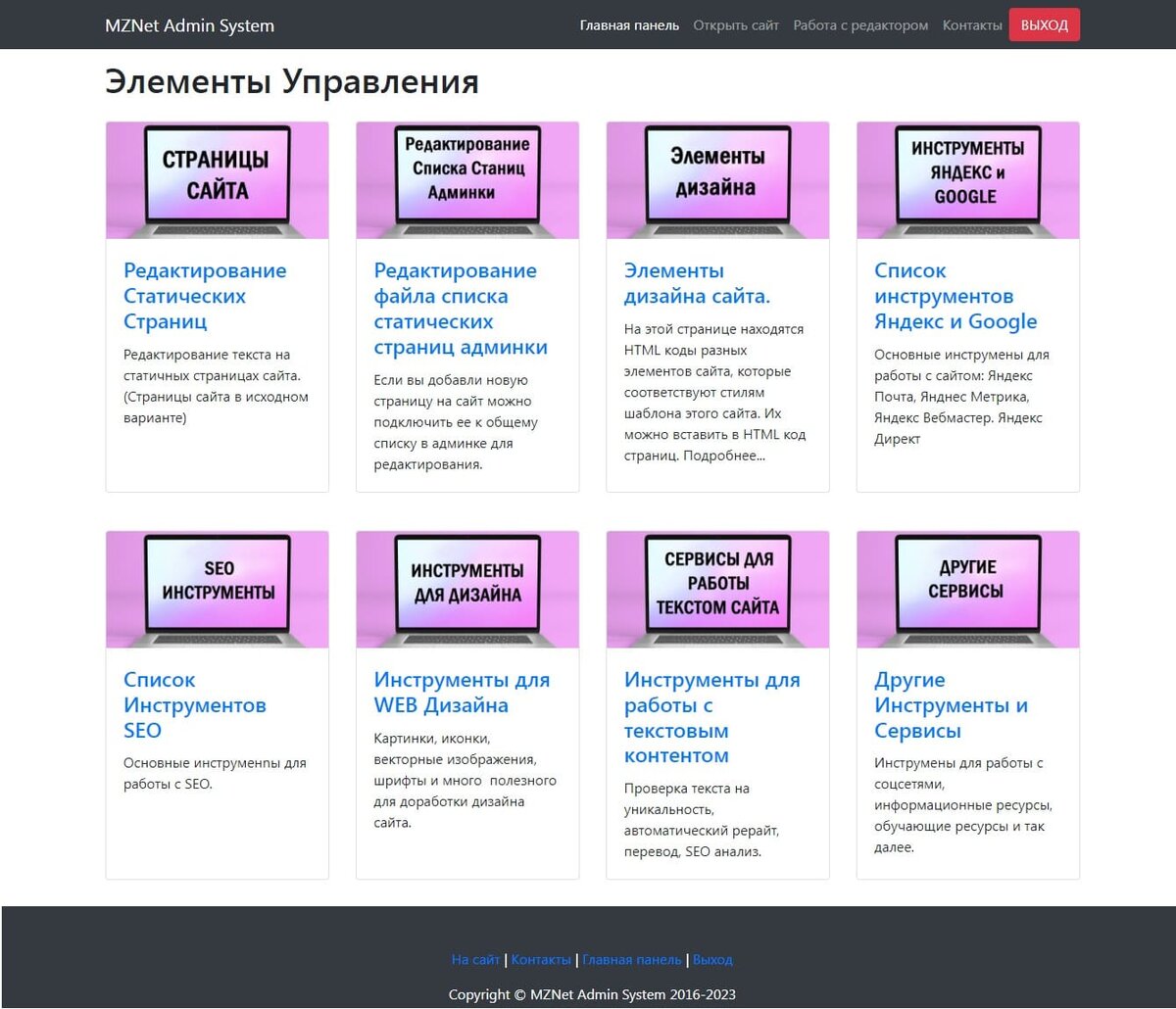Open the ЭЛЕМЕНТЫ ДИЗАЙНА card picture
This screenshot has height=1009, width=1176.
[x=717, y=179]
